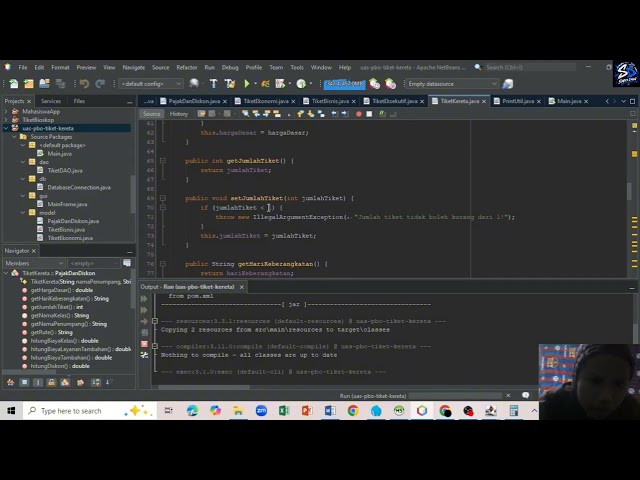Toggle the editor Source view button
The height and width of the screenshot is (480, 640).
tap(151, 114)
